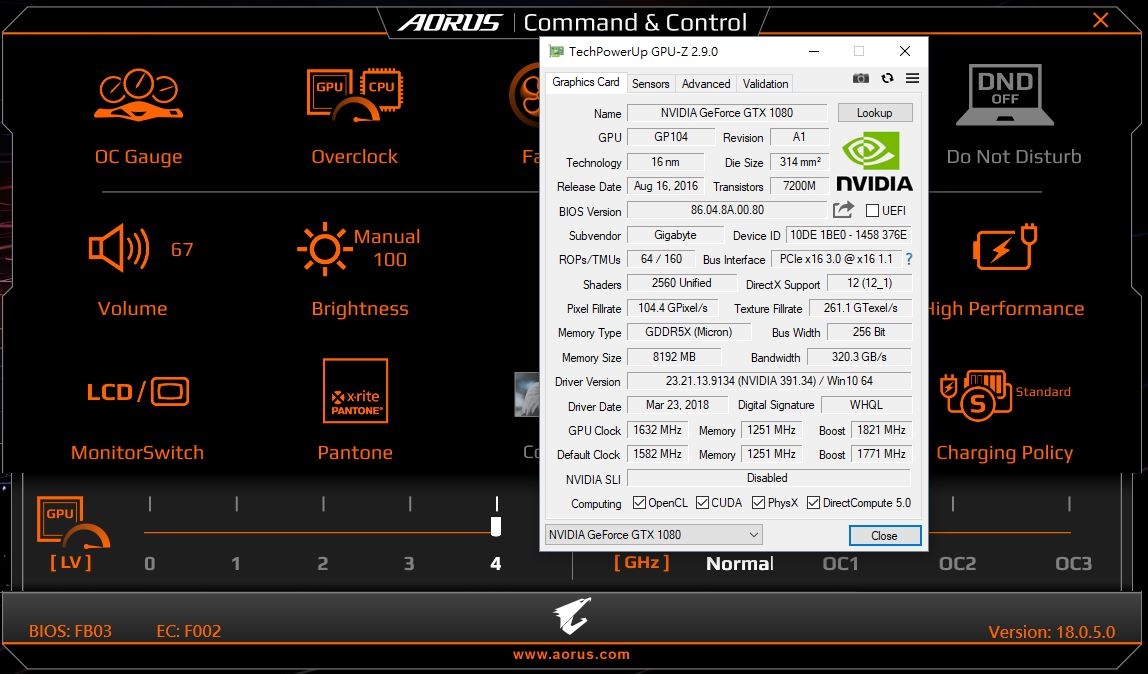Viewport: 1148px width, 674px height.
Task: Switch to the Sensors tab
Action: pos(650,83)
